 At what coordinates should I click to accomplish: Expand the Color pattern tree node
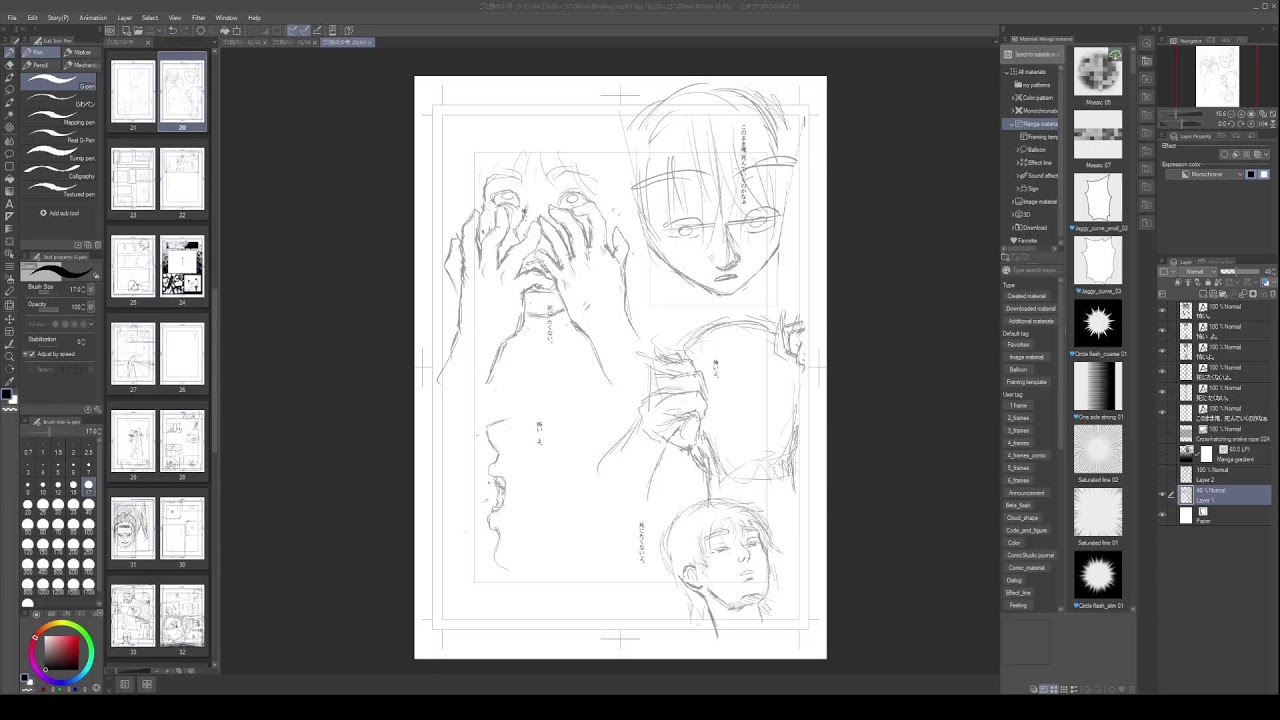pyautogui.click(x=1013, y=98)
